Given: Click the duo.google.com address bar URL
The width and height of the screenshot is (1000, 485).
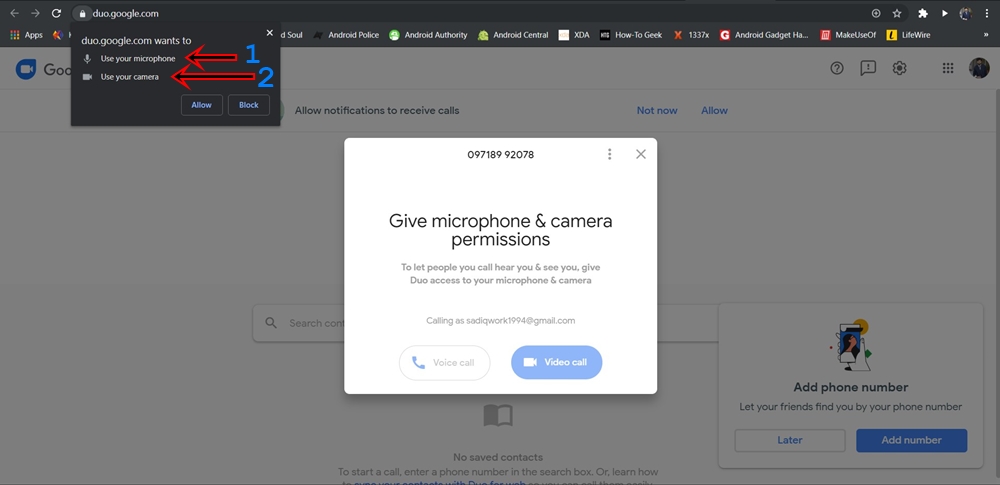Looking at the screenshot, I should [x=126, y=13].
